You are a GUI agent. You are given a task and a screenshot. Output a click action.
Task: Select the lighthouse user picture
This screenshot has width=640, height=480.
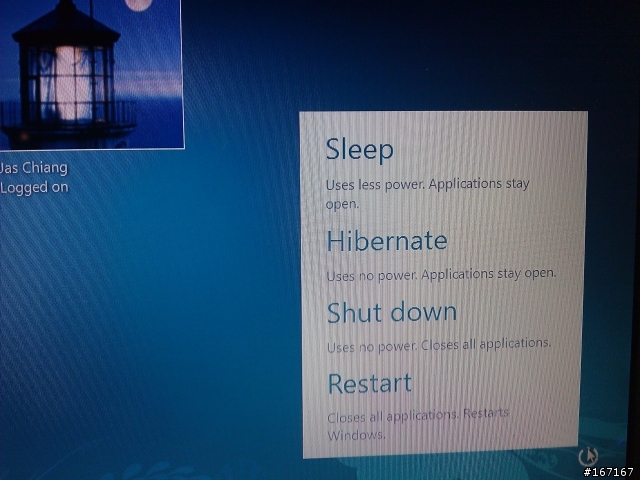(91, 74)
